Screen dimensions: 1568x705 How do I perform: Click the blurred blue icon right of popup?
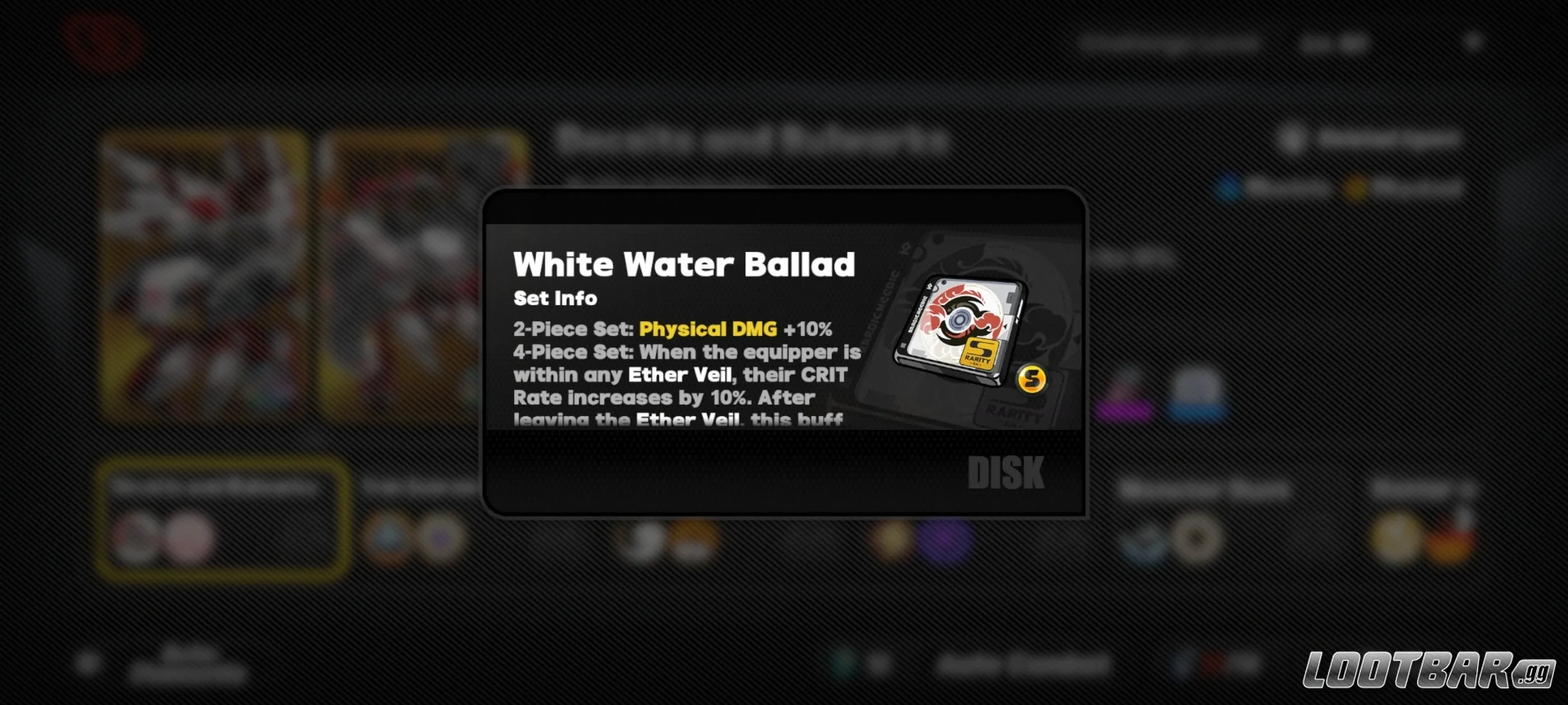(x=1197, y=395)
